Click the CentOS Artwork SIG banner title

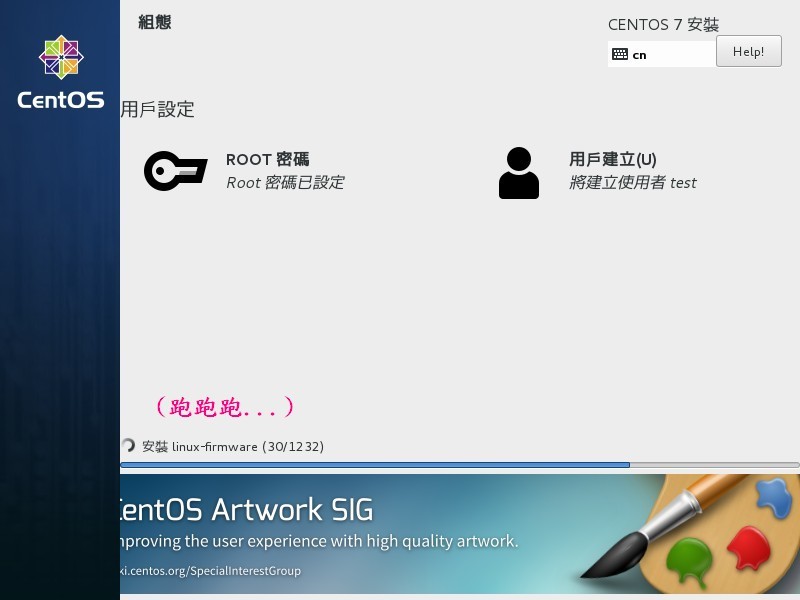click(x=247, y=509)
